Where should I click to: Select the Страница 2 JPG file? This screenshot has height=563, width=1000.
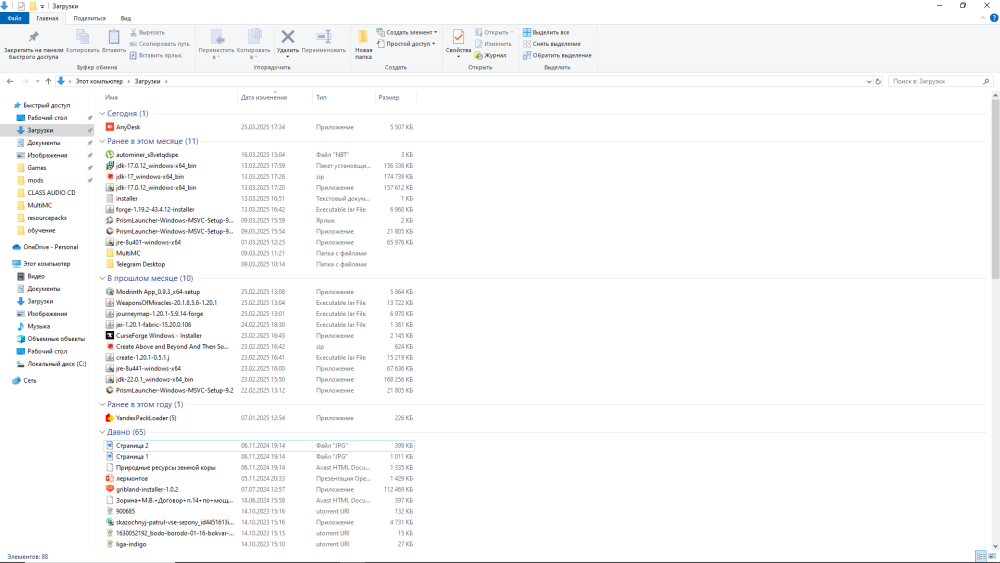click(260, 446)
